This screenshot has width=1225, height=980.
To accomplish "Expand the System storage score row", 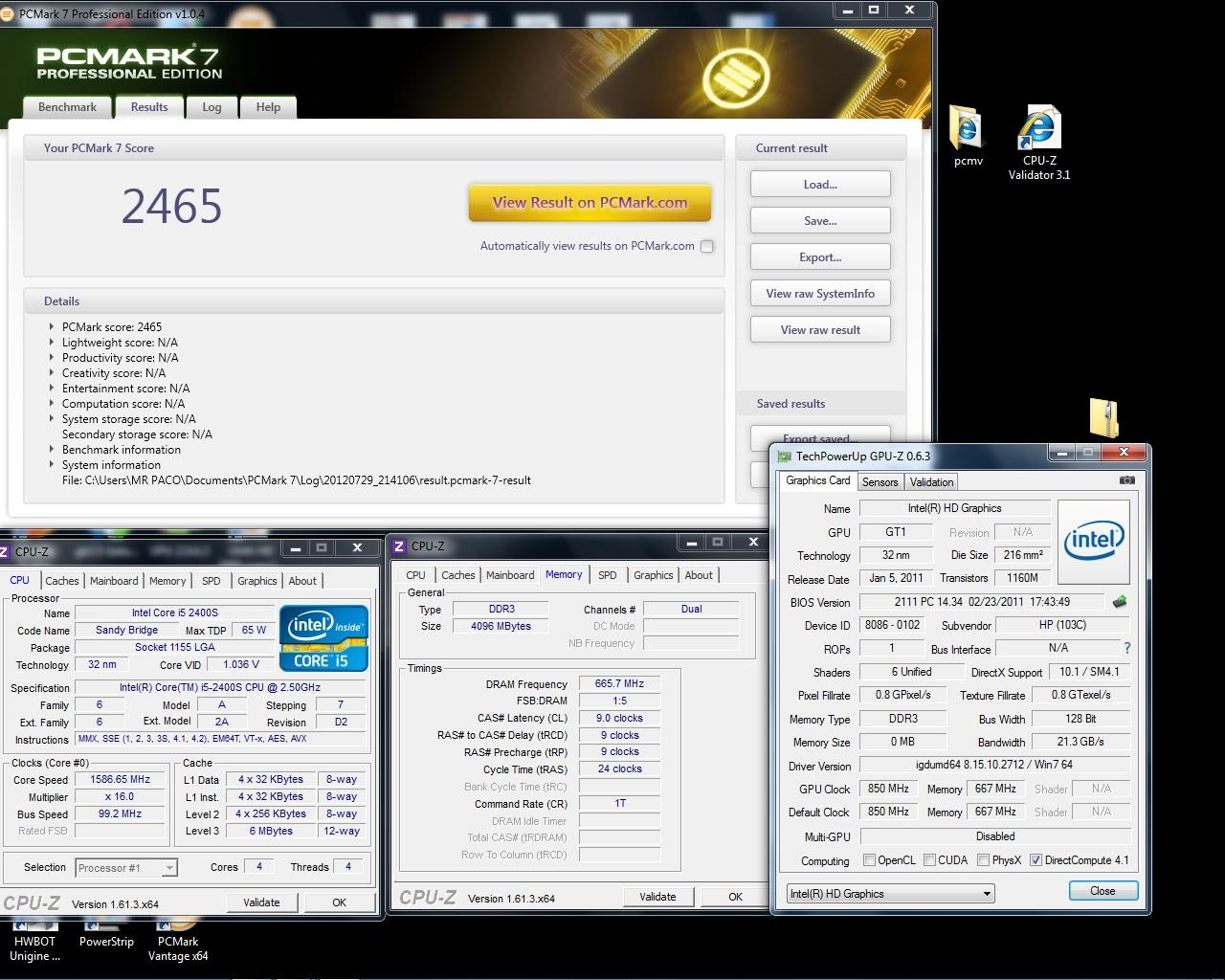I will (52, 418).
